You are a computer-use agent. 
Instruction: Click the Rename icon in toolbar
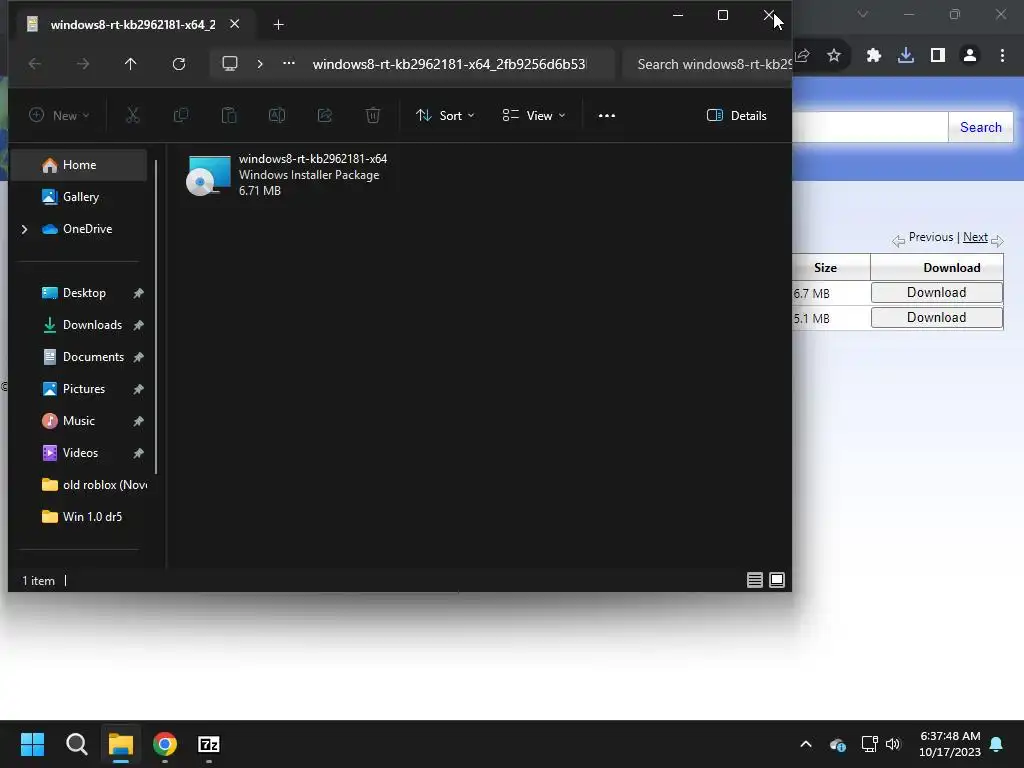[277, 116]
